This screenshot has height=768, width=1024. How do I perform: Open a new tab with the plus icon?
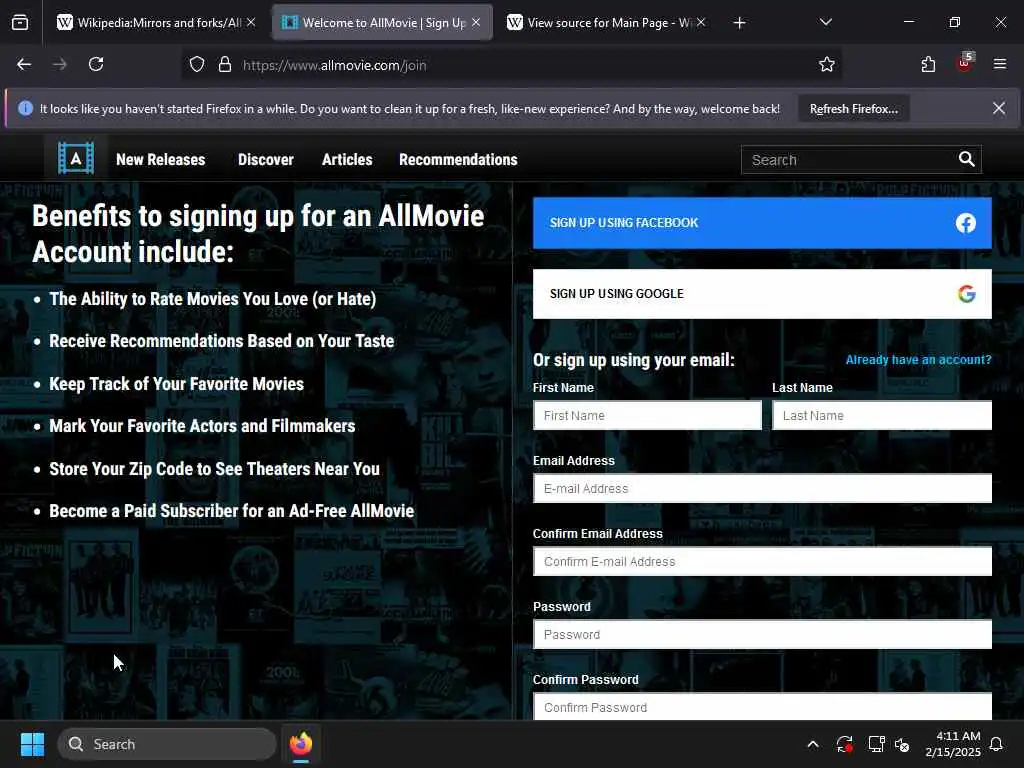739,23
